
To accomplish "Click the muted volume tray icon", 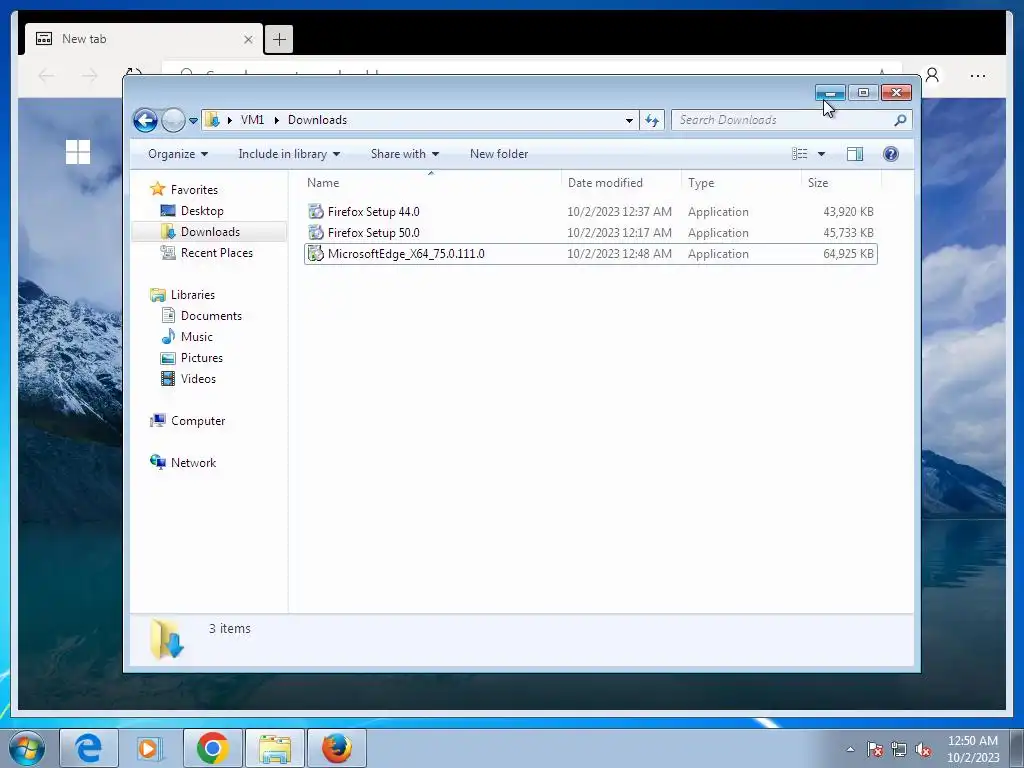I will tap(923, 749).
